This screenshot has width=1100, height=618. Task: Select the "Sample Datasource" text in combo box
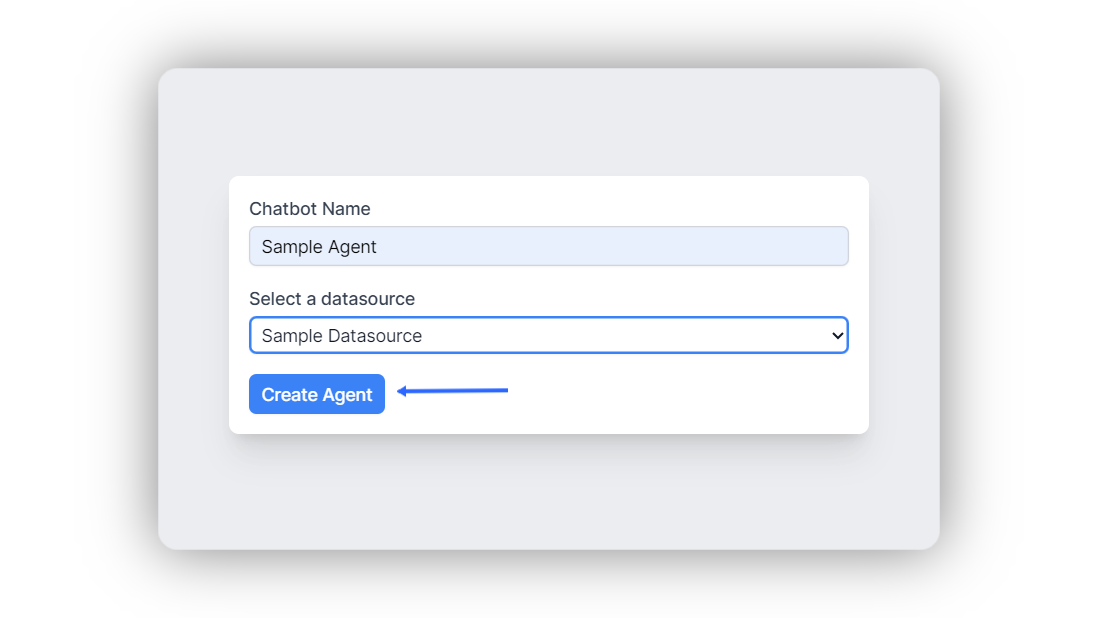point(342,336)
